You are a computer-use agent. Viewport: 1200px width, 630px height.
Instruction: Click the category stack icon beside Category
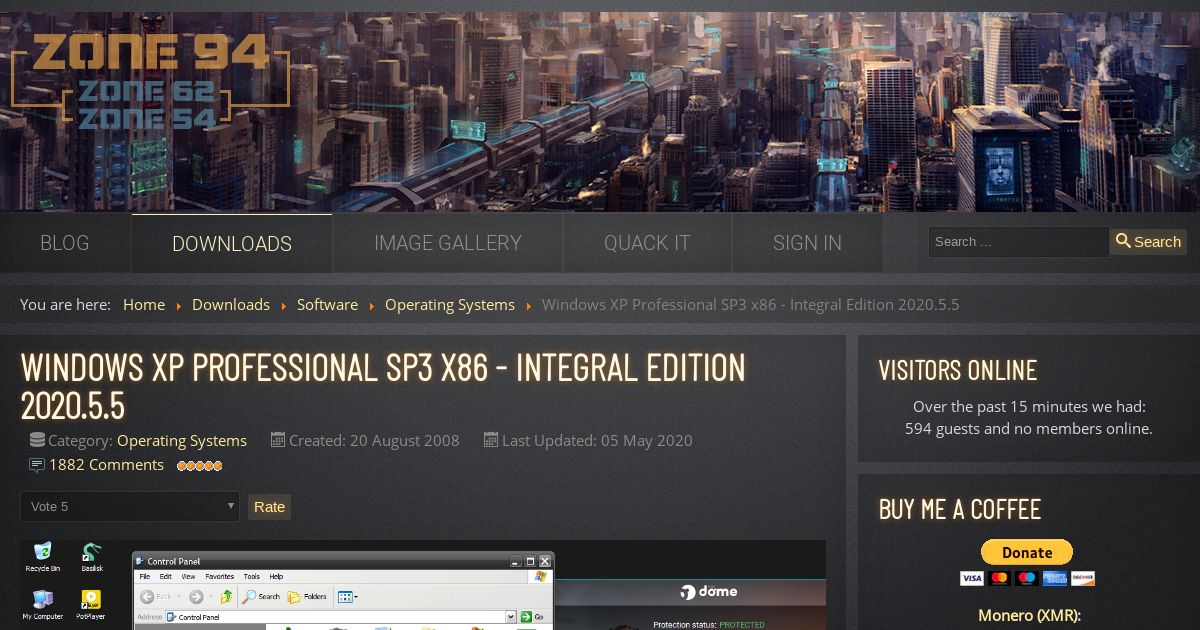coord(37,440)
